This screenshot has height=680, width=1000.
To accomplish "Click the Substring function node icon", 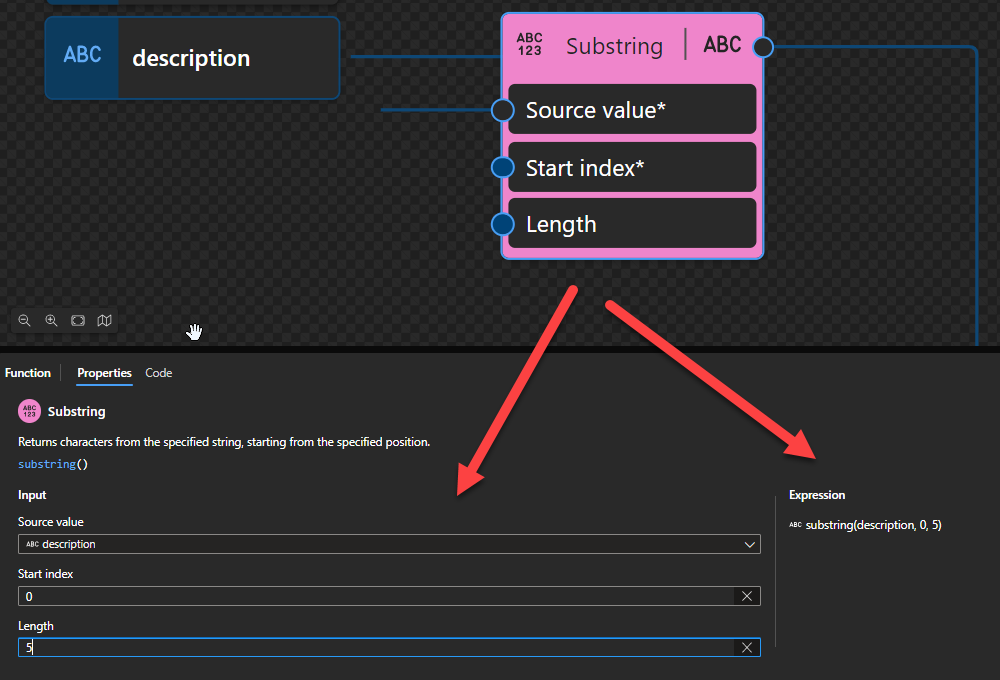I will (529, 45).
